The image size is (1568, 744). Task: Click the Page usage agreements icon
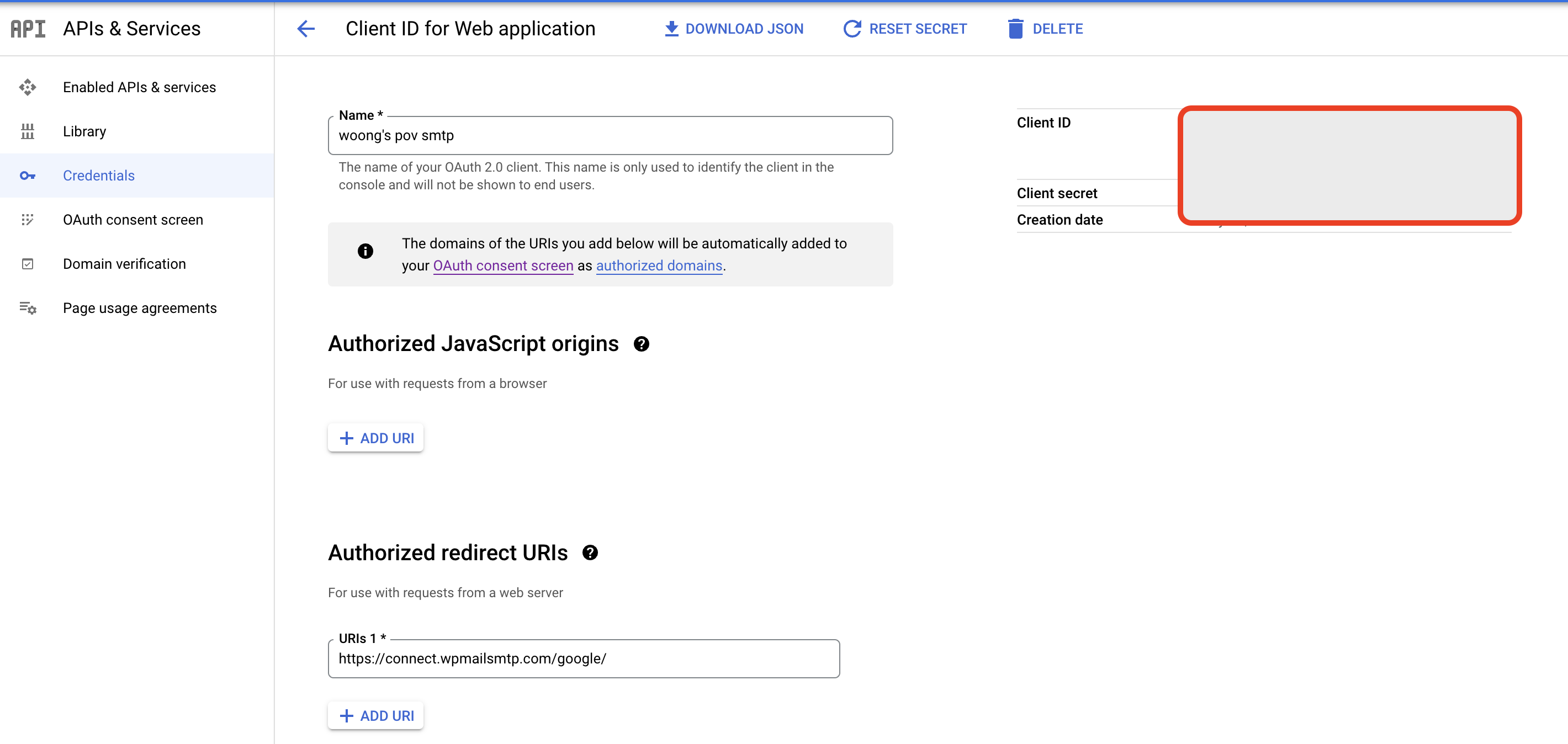coord(28,308)
